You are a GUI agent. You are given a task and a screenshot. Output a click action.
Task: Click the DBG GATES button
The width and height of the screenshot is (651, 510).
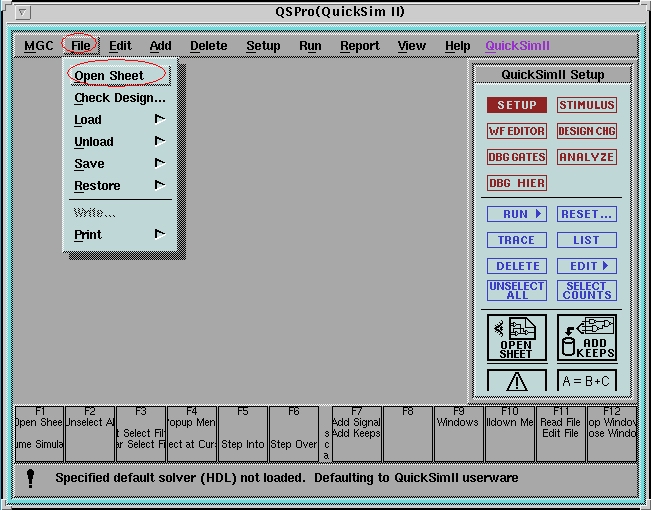[516, 157]
